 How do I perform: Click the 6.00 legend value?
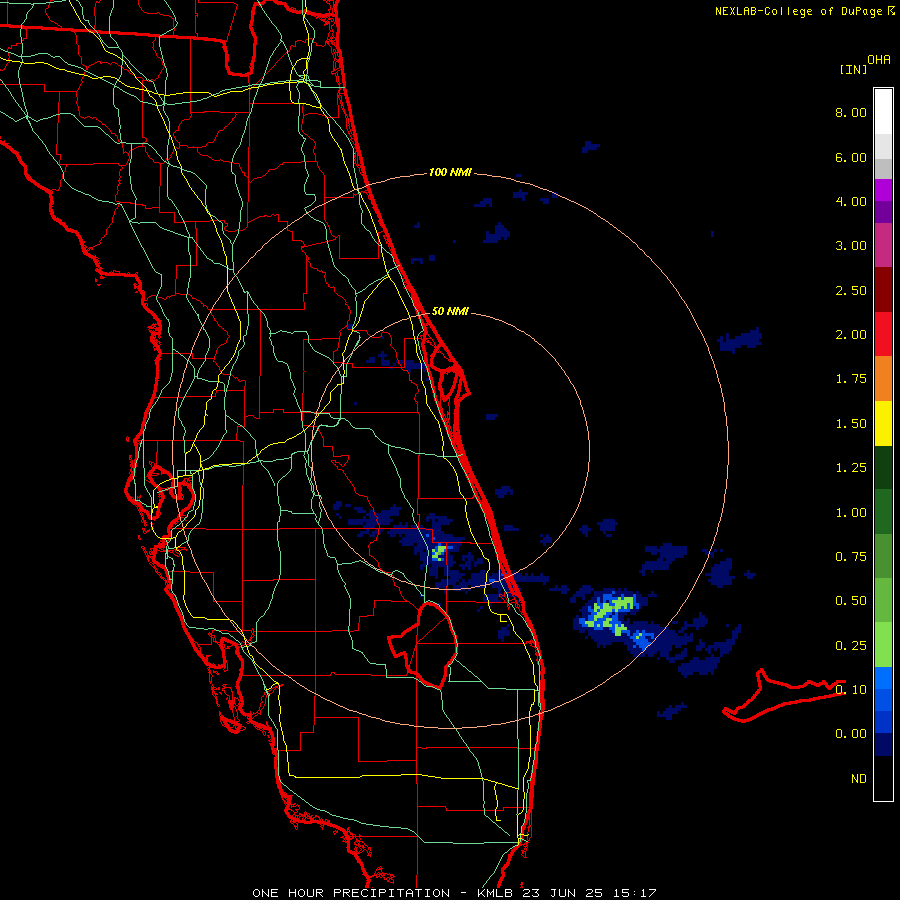click(x=851, y=157)
